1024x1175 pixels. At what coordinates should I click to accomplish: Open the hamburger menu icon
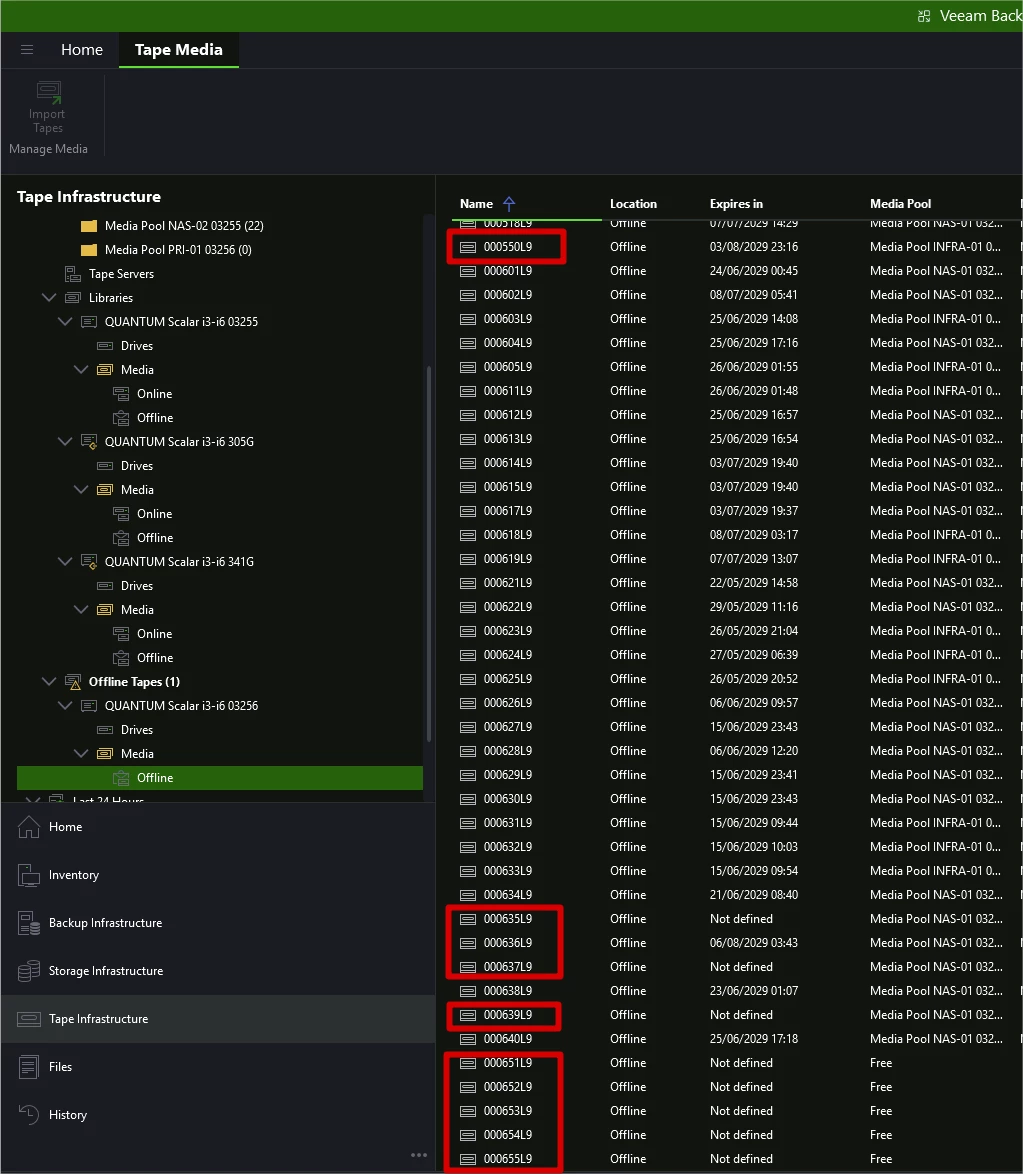pos(27,50)
